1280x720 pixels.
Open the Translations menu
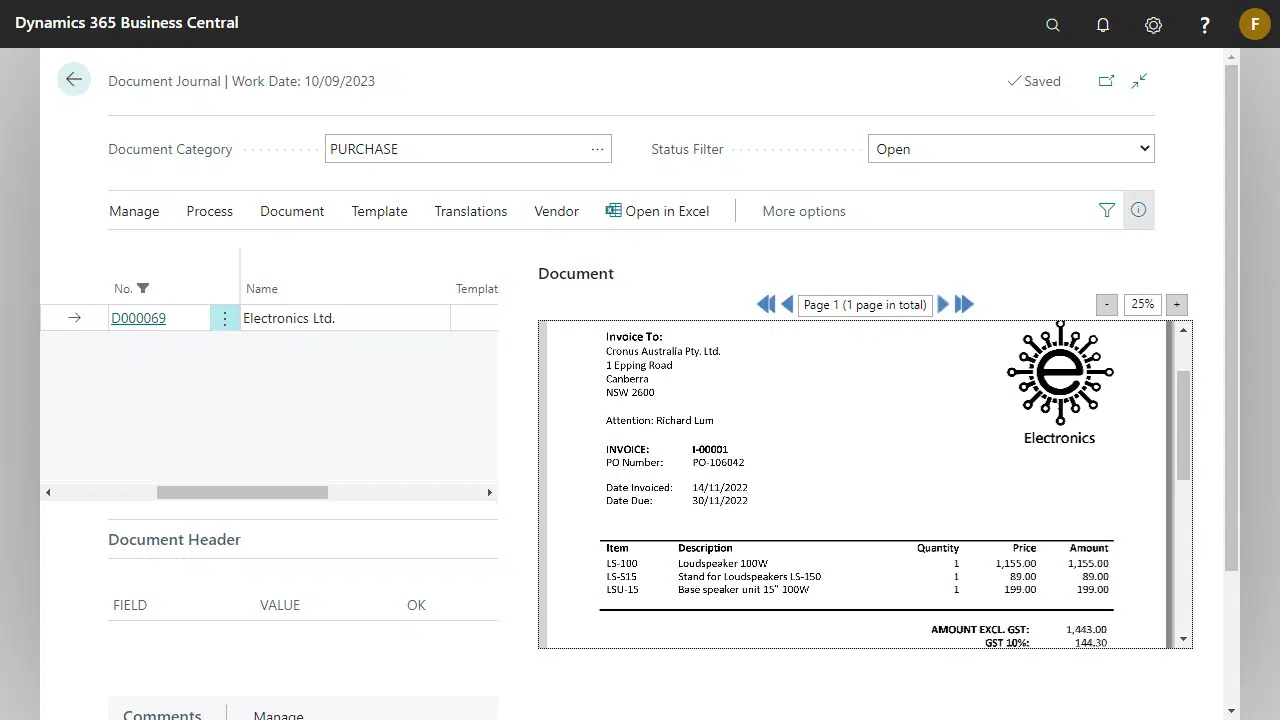[x=470, y=211]
